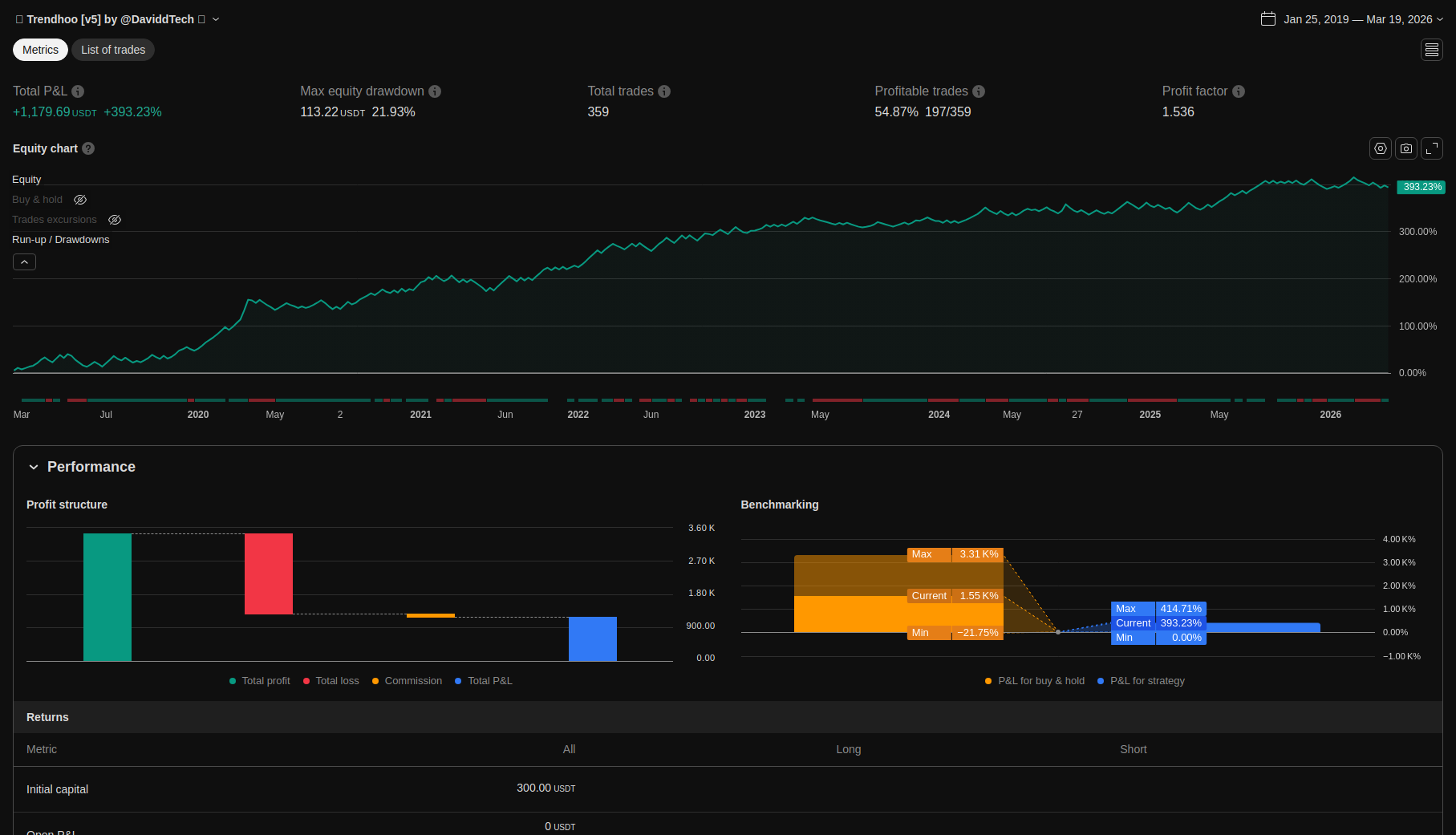The width and height of the screenshot is (1456, 835).
Task: Collapse the chart legend with chevron button
Action: coord(24,262)
